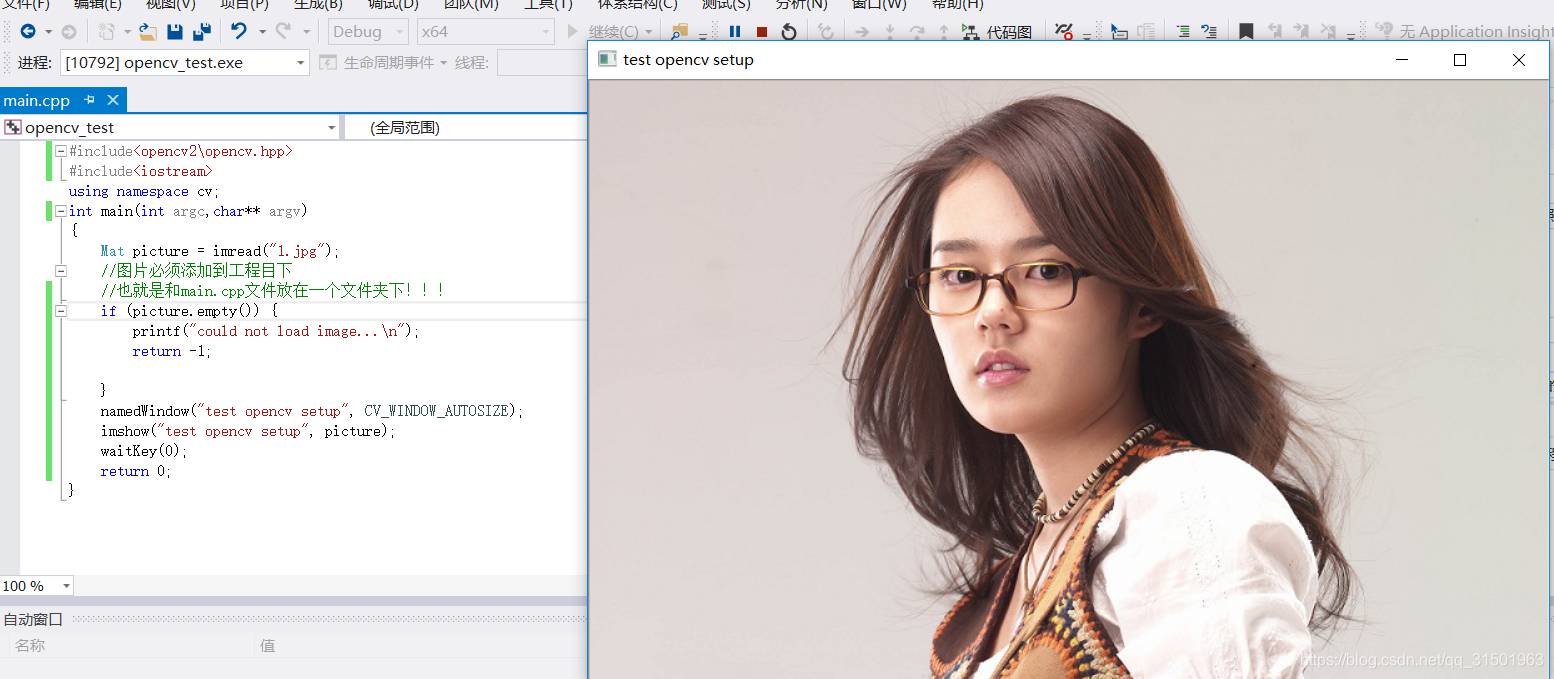Screen dimensions: 1554x679
Task: Open the 体系结构(C) Architecture menu
Action: point(637,5)
